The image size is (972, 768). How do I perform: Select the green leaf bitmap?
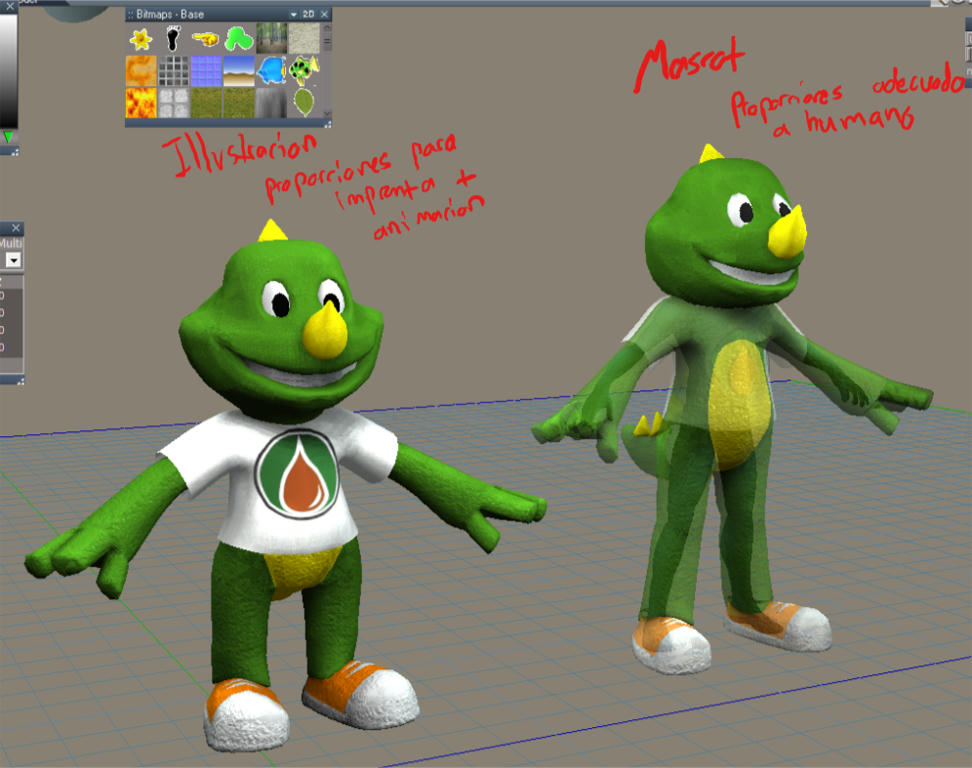(304, 103)
